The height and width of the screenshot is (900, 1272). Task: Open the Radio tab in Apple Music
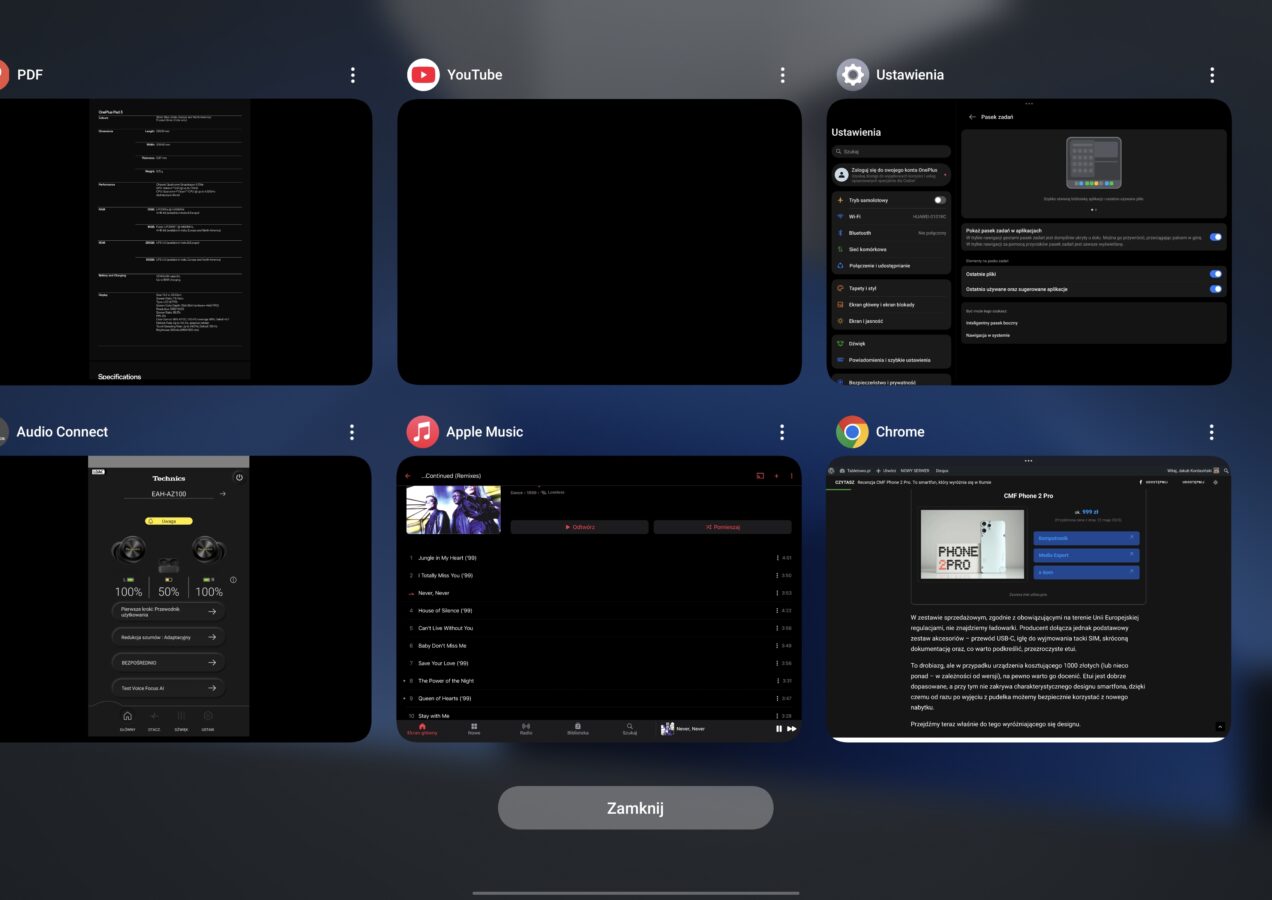[x=526, y=729]
